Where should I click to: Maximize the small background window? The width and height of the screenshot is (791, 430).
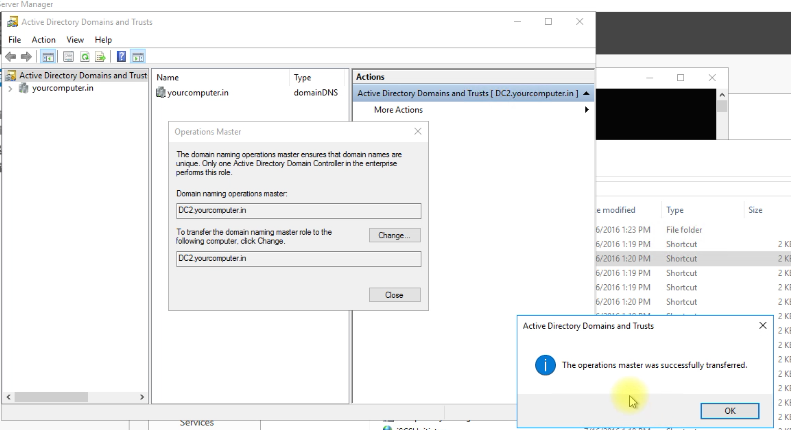point(681,77)
